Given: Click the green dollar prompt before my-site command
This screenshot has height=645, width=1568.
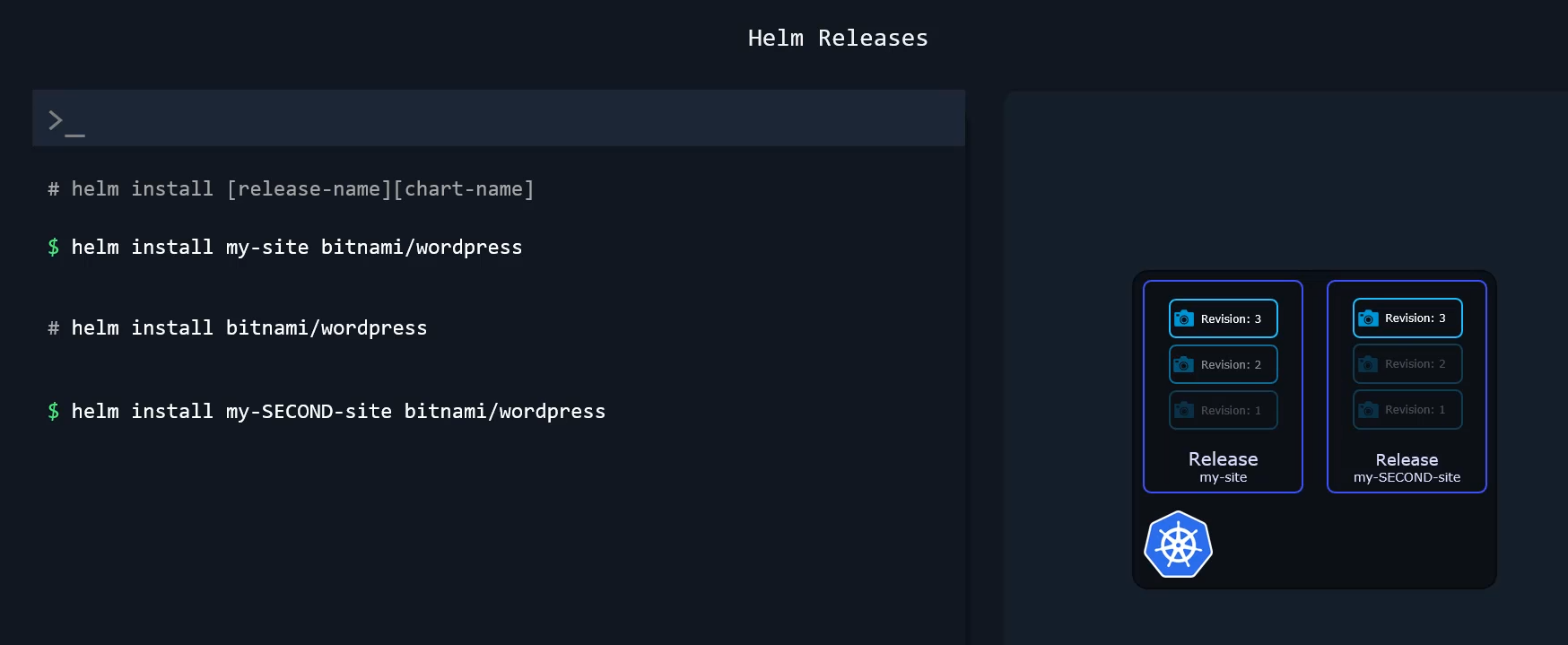Looking at the screenshot, I should [x=54, y=248].
